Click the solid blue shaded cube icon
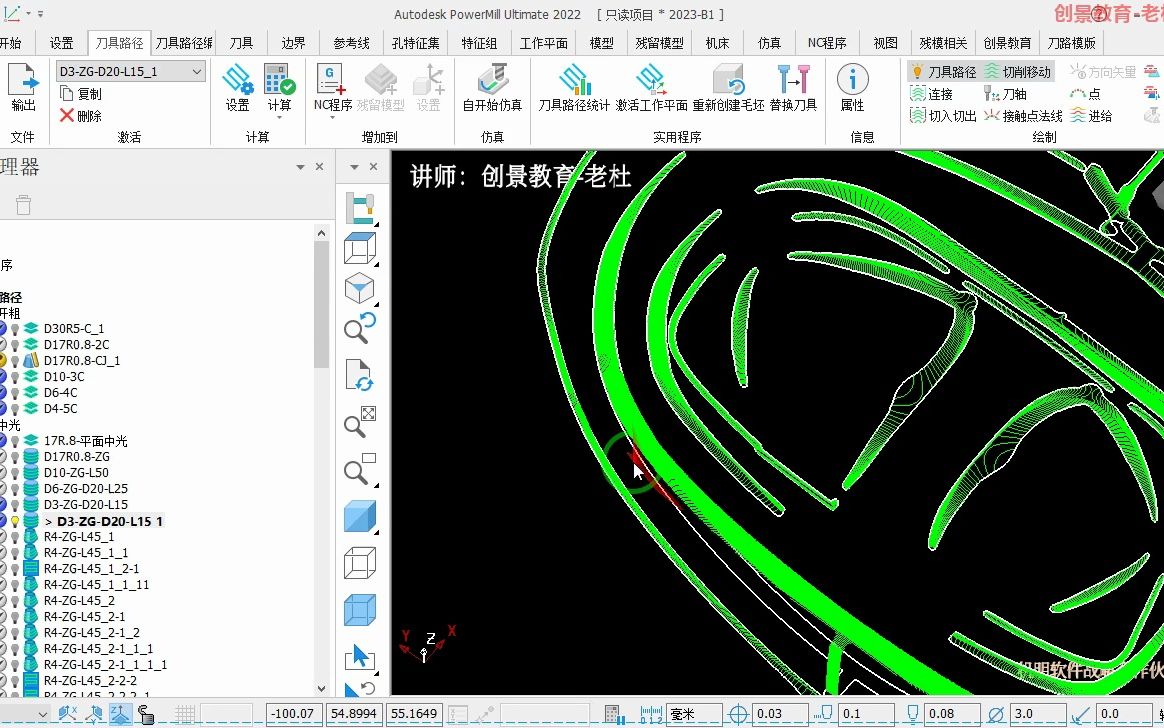This screenshot has width=1164, height=728. click(360, 517)
